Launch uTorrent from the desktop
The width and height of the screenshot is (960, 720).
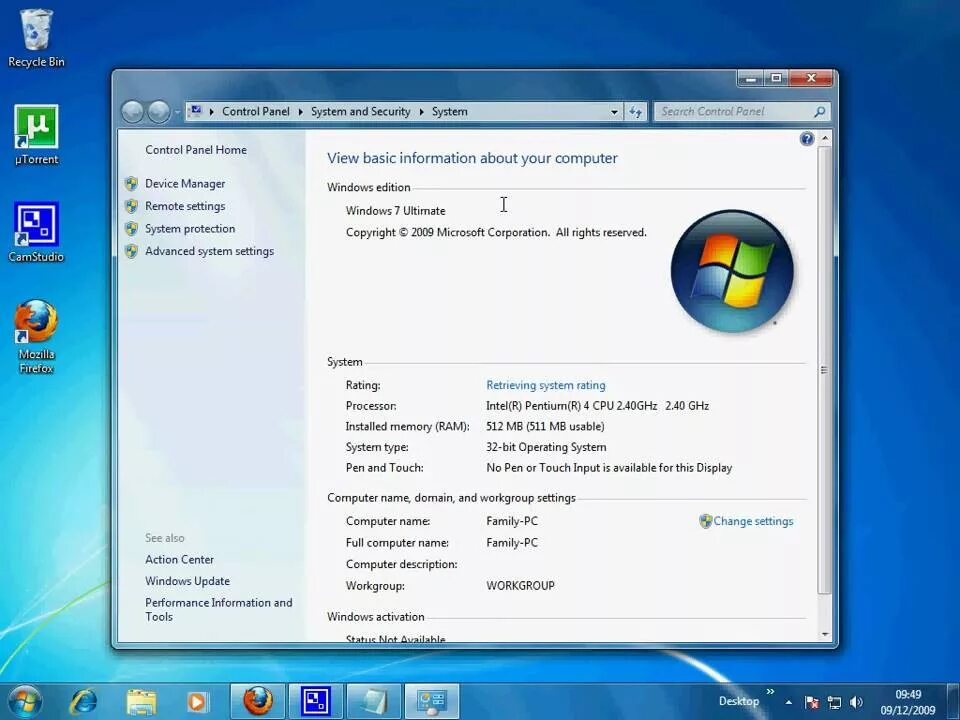36,133
